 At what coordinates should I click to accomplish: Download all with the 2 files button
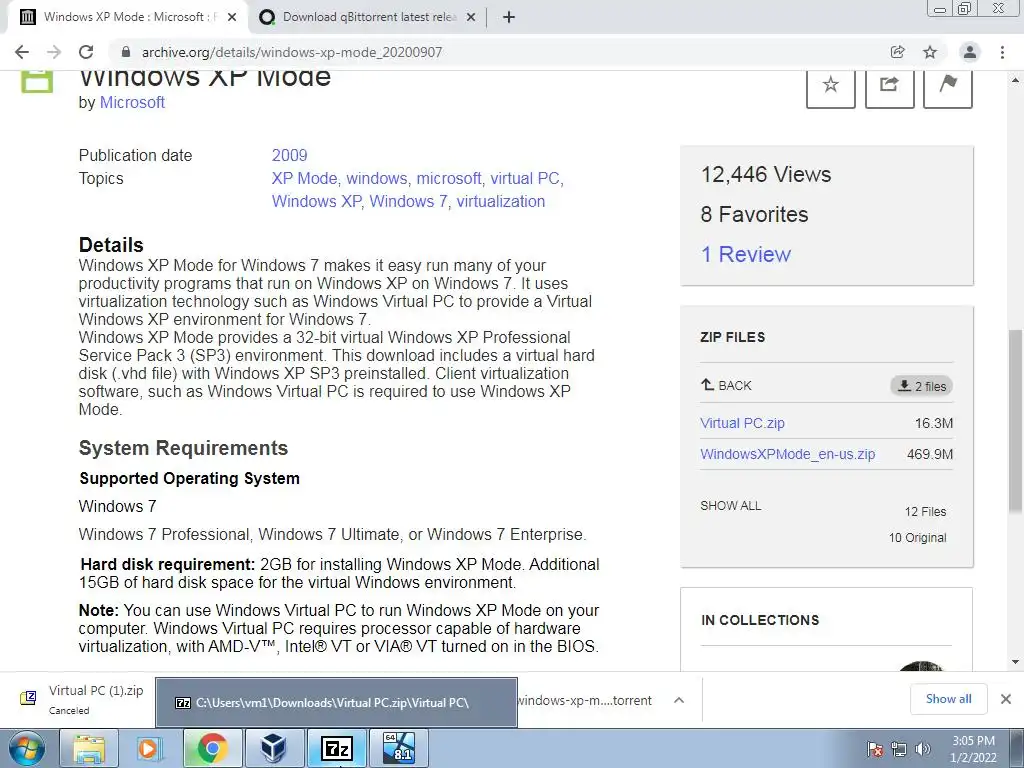921,386
